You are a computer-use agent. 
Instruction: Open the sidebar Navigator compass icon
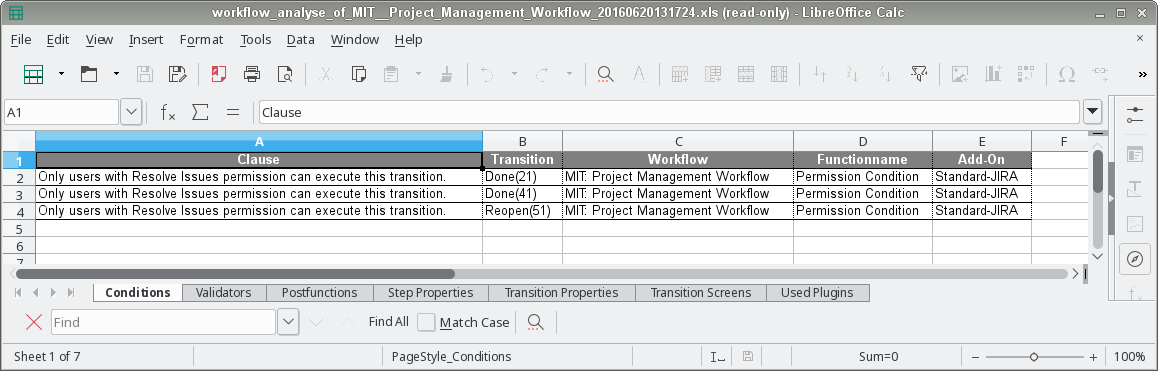(1135, 259)
